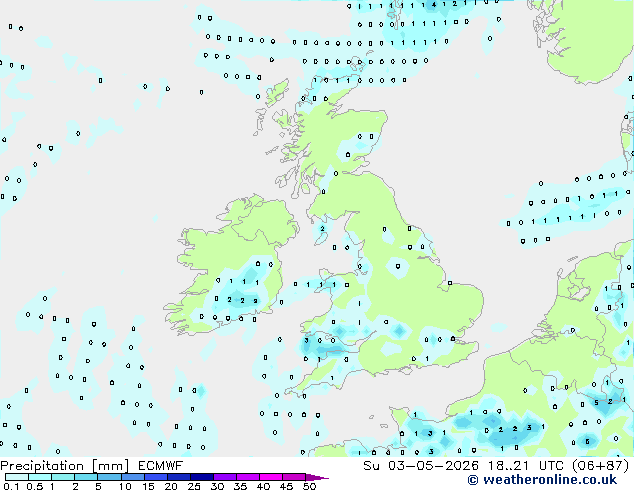The width and height of the screenshot is (634, 490).
Task: Click the "15" legend scale label
Action: tap(148, 486)
